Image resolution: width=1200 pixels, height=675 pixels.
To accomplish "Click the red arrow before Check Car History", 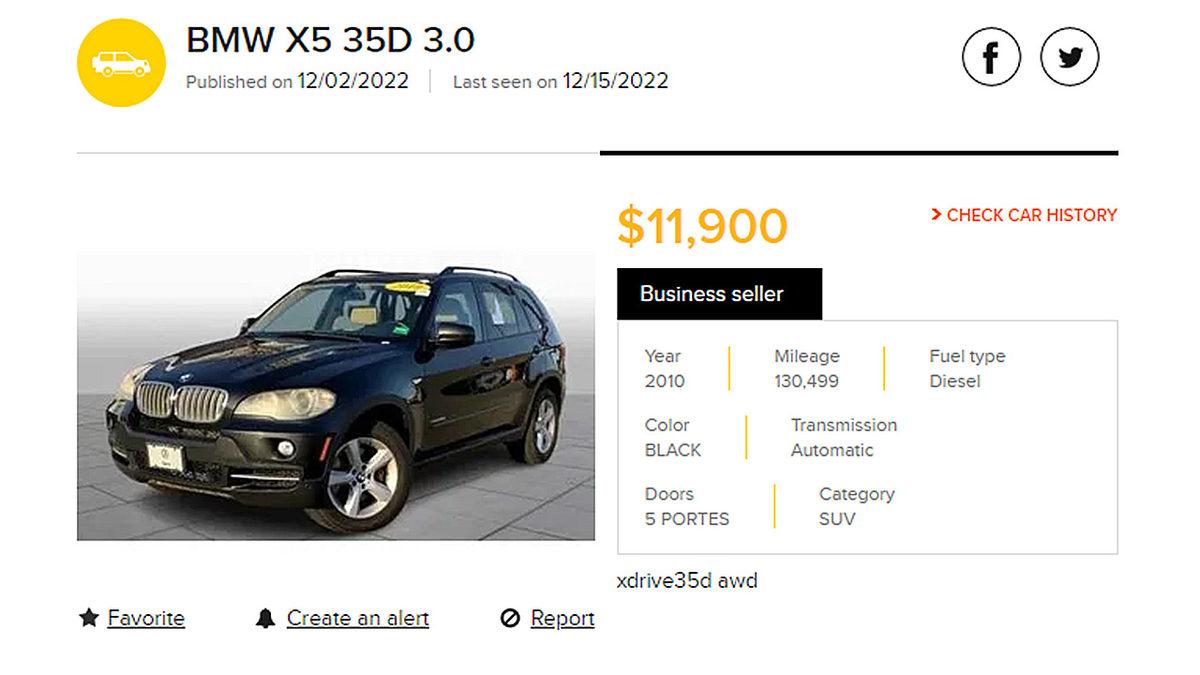I will pyautogui.click(x=936, y=214).
